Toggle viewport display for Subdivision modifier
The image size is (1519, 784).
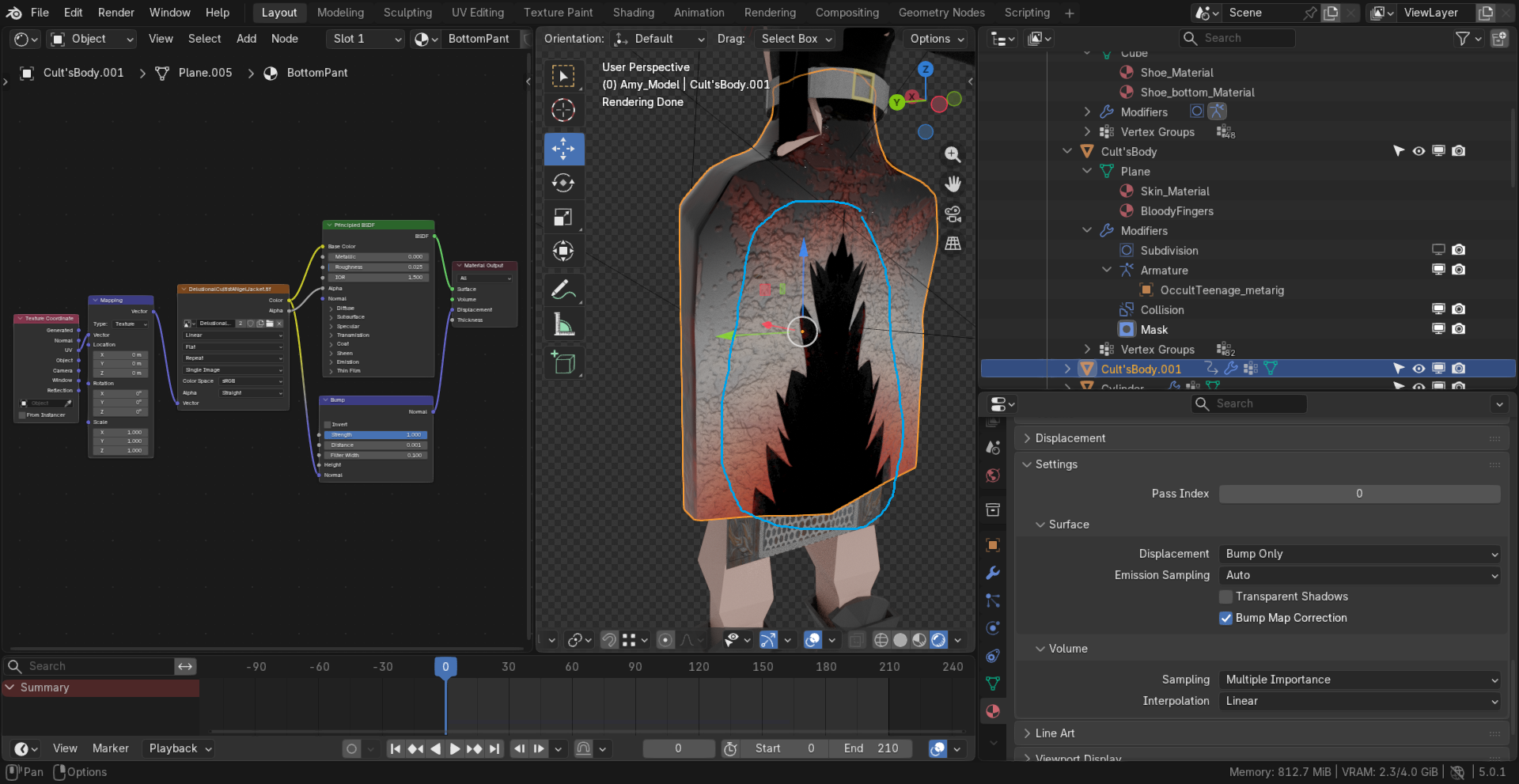[x=1439, y=250]
